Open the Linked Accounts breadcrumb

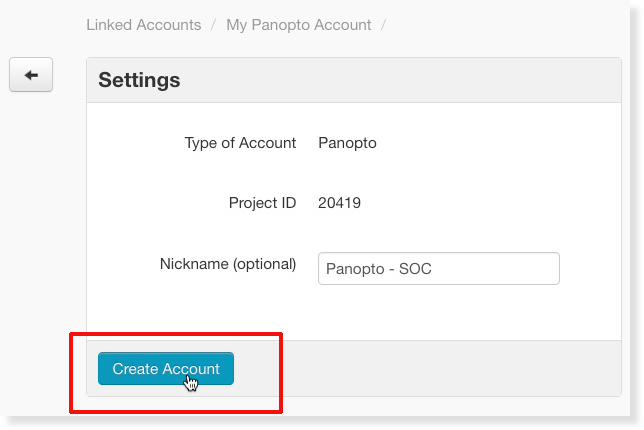144,25
